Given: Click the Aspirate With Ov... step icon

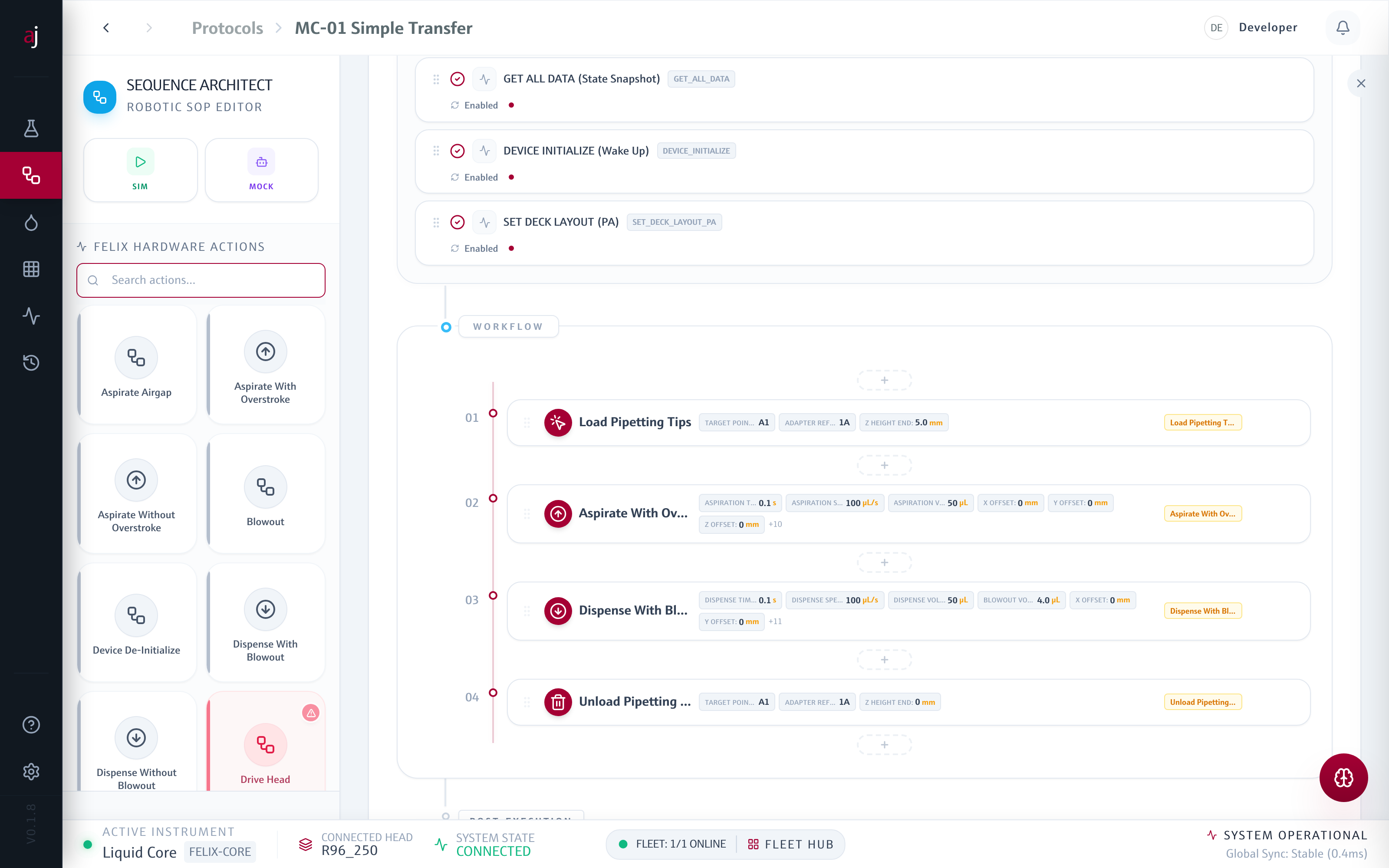Looking at the screenshot, I should tap(558, 514).
